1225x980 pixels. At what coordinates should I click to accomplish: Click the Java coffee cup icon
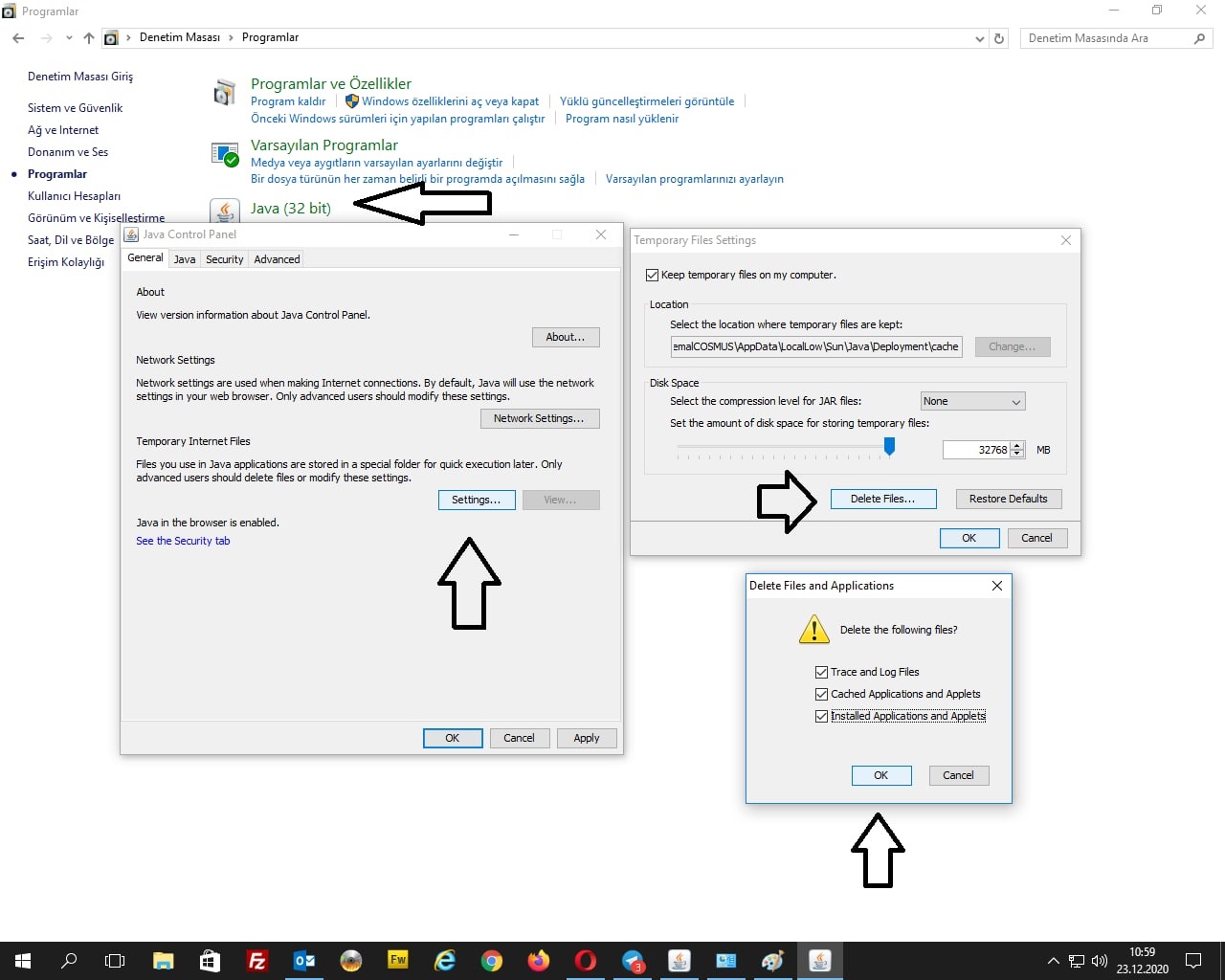225,210
